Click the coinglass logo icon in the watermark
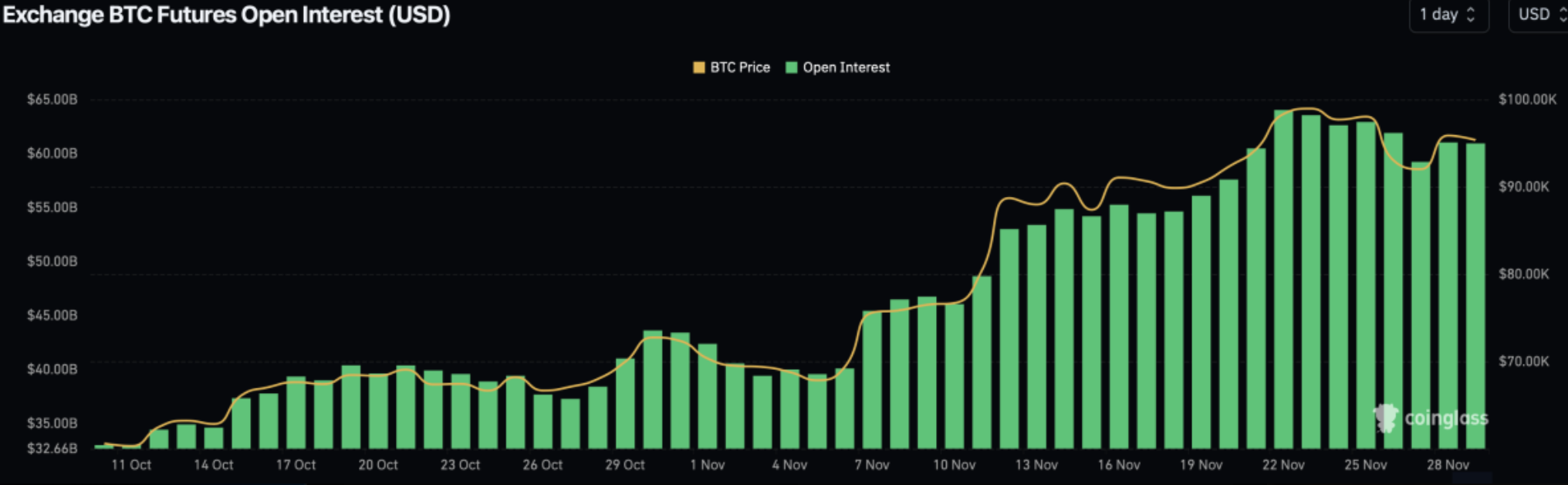This screenshot has height=485, width=1568. tap(1386, 418)
